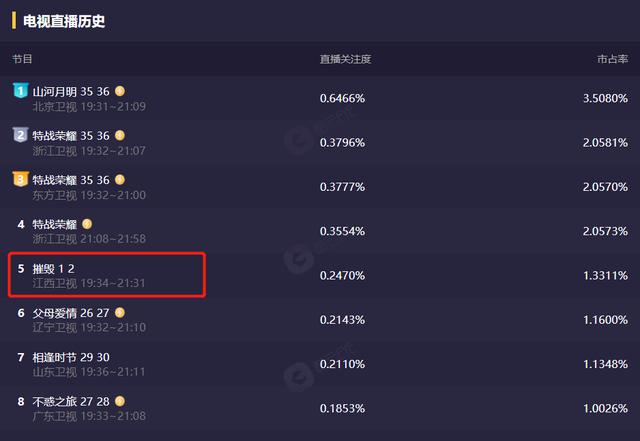The height and width of the screenshot is (441, 640).
Task: Open 相逢时节 29 30 program entry
Action: tap(71, 357)
